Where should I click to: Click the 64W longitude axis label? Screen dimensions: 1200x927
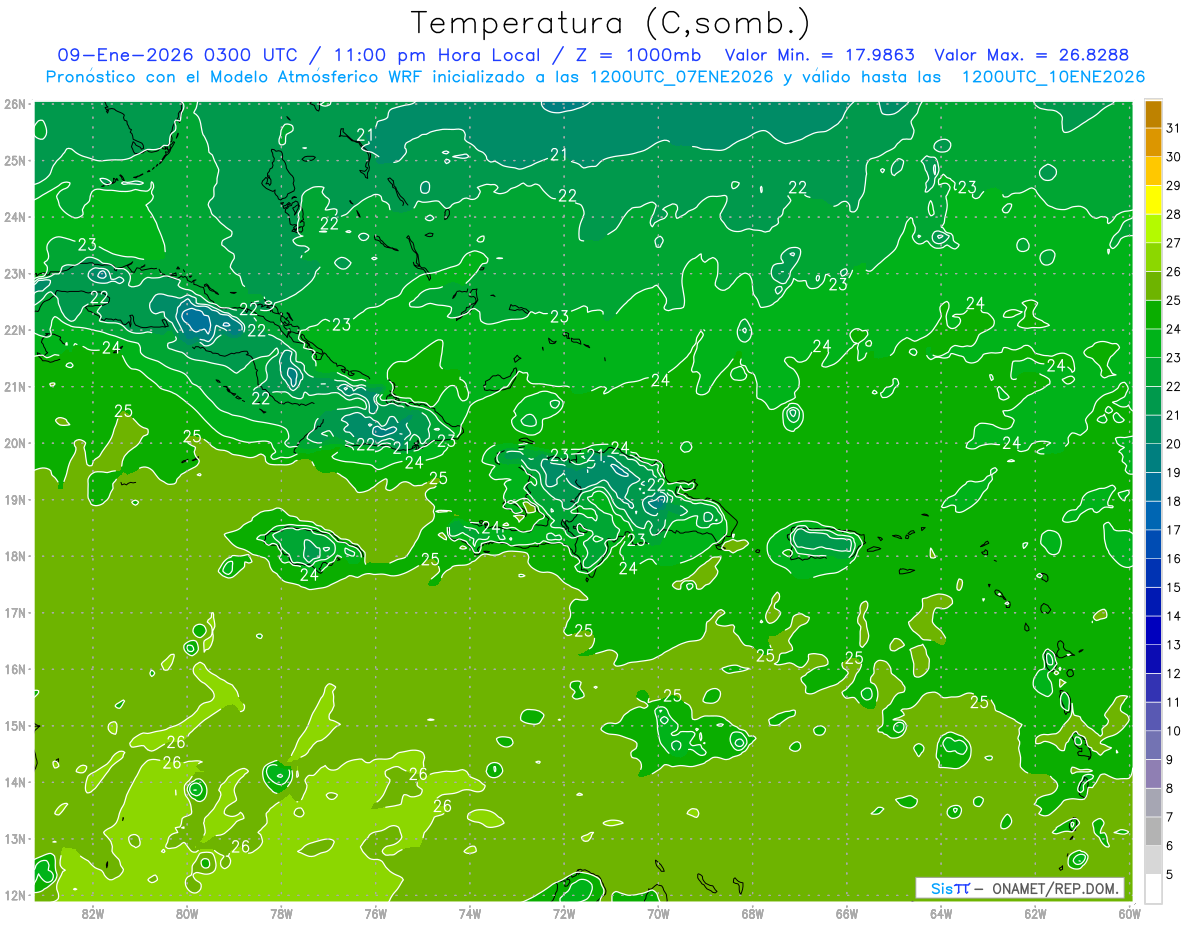(x=941, y=913)
